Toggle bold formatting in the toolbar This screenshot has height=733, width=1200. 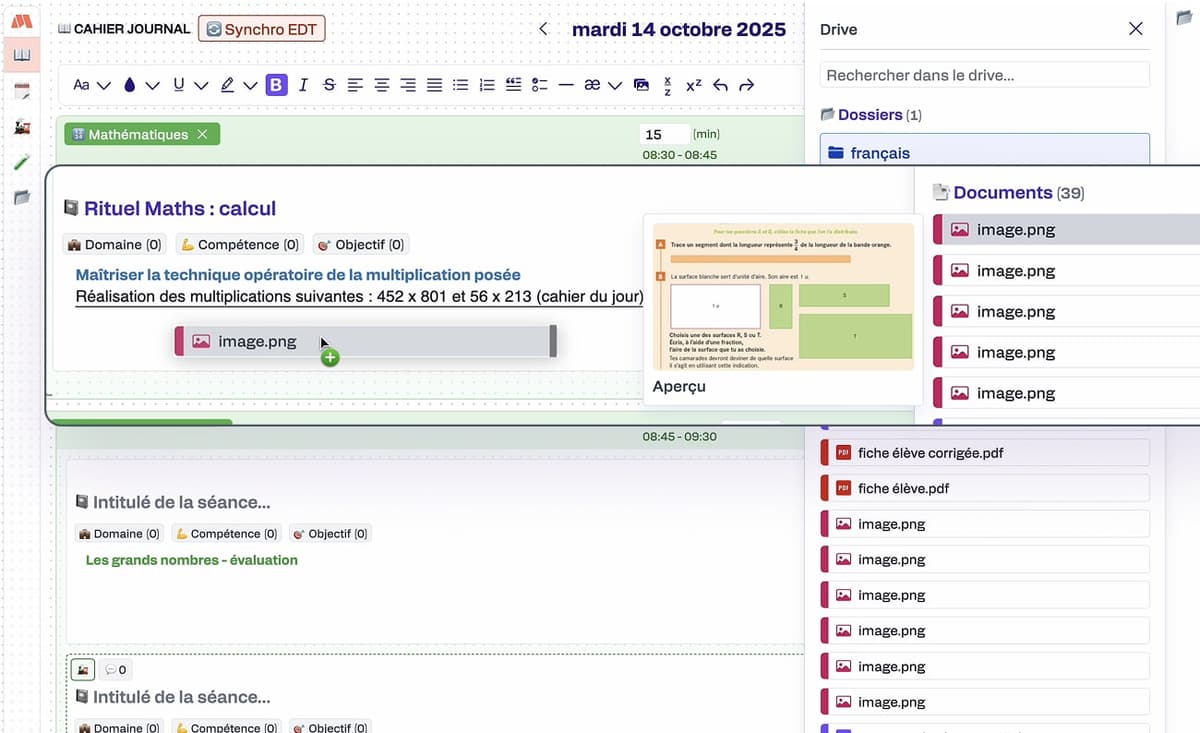pos(276,85)
